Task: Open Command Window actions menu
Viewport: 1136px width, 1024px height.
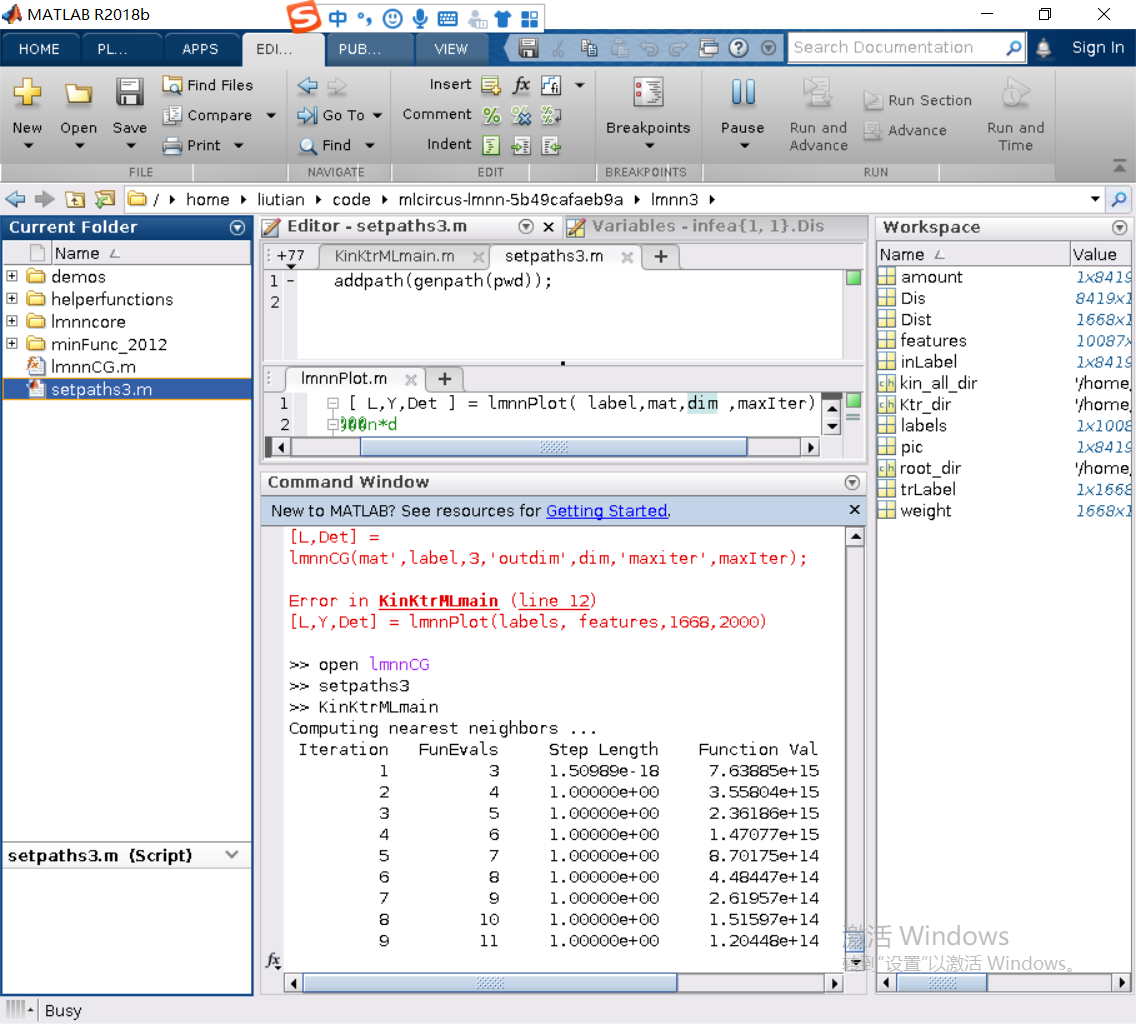Action: (852, 483)
